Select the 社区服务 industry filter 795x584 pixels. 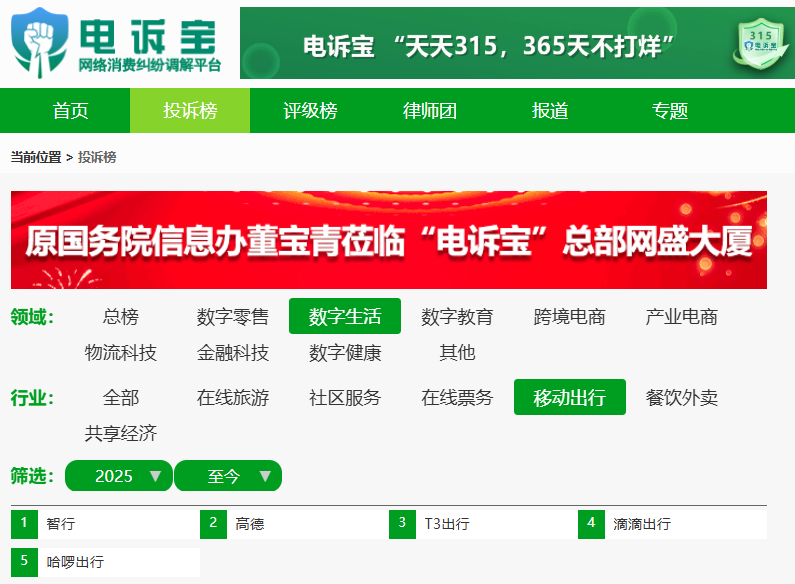(x=345, y=397)
